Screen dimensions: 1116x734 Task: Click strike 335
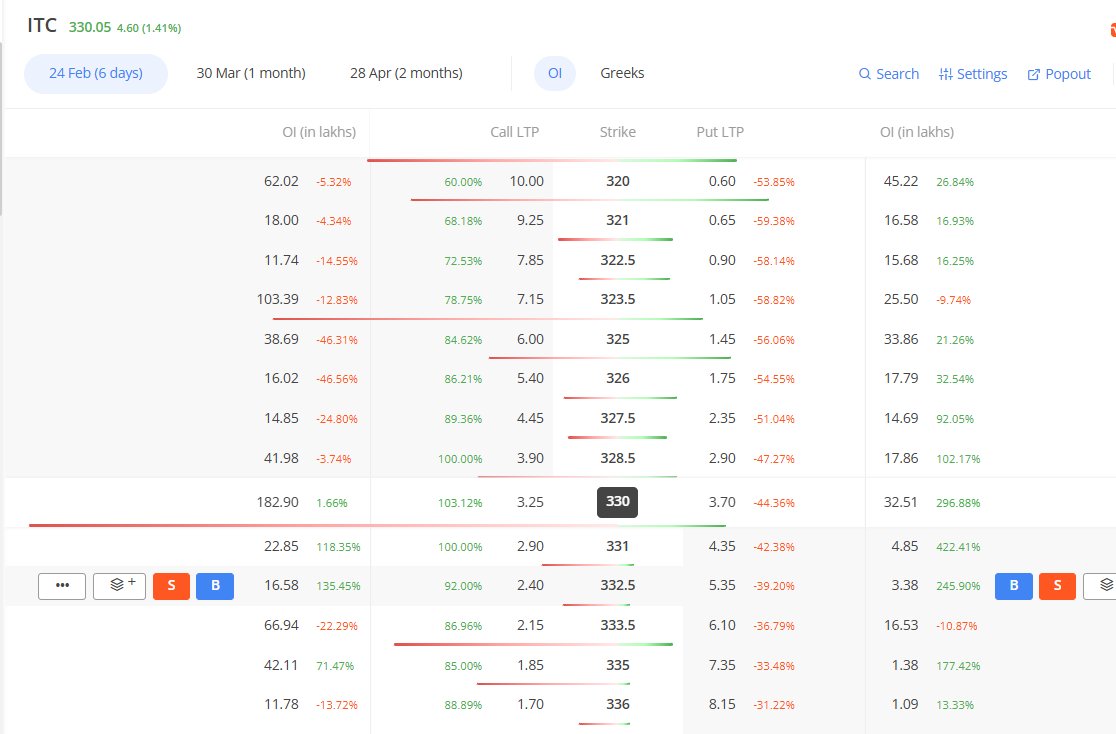click(x=618, y=666)
